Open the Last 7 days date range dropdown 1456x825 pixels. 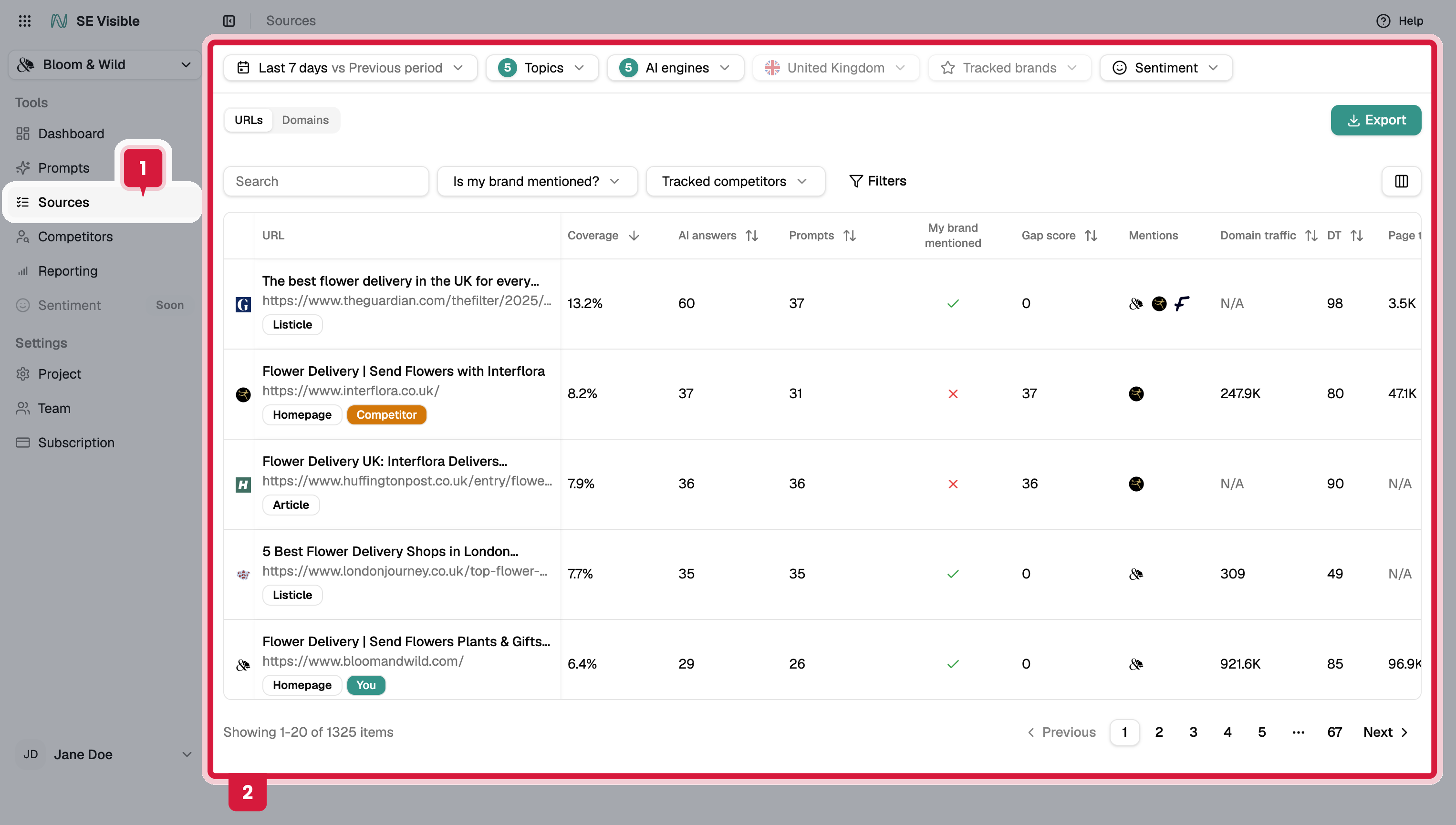350,68
